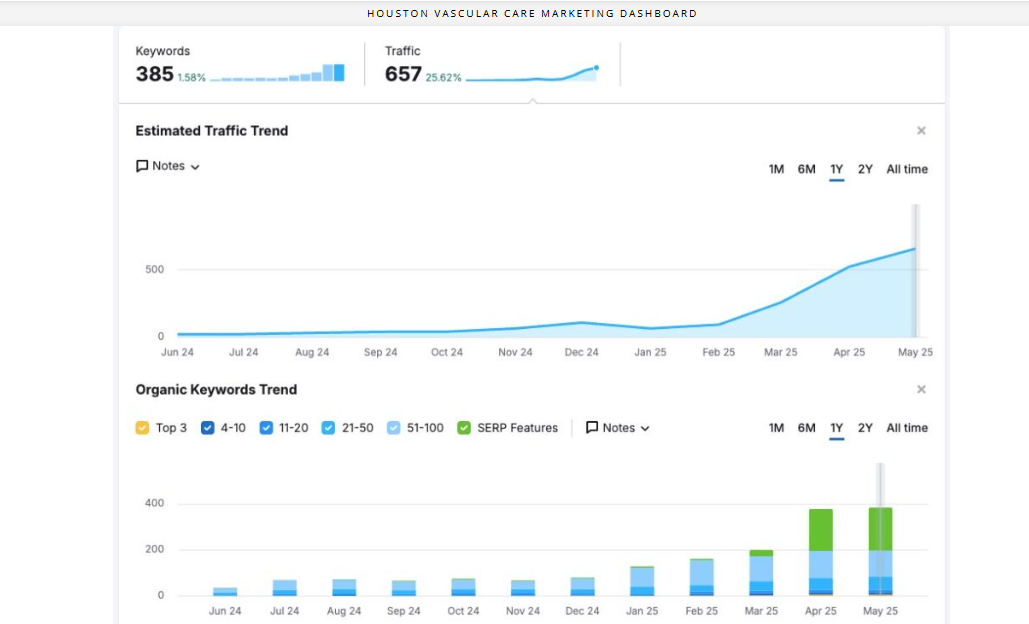This screenshot has width=1029, height=624.
Task: Click the Notes icon in Estimated Traffic Trend
Action: click(142, 166)
